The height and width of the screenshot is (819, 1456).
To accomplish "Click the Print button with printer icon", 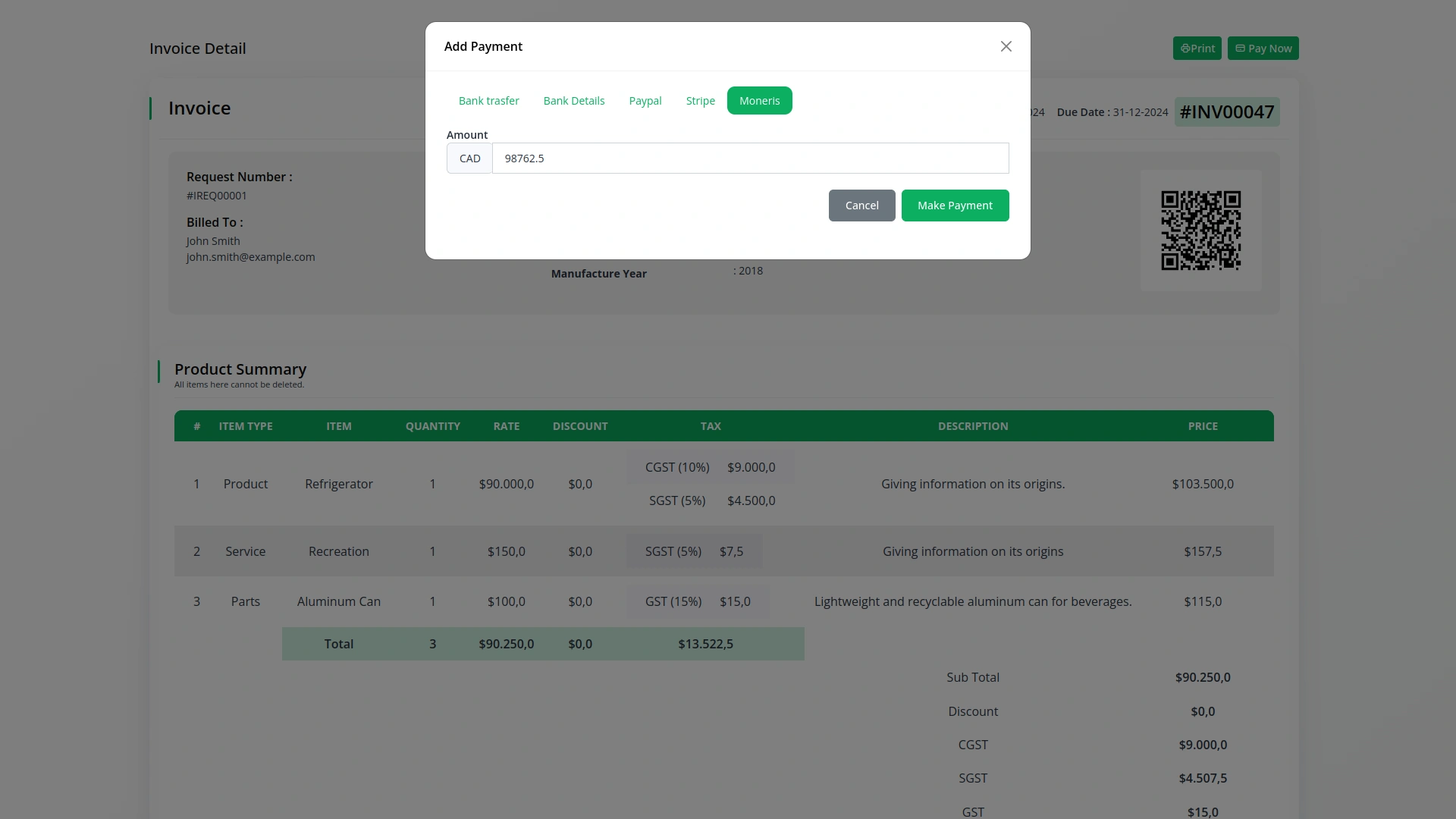I will click(1197, 49).
